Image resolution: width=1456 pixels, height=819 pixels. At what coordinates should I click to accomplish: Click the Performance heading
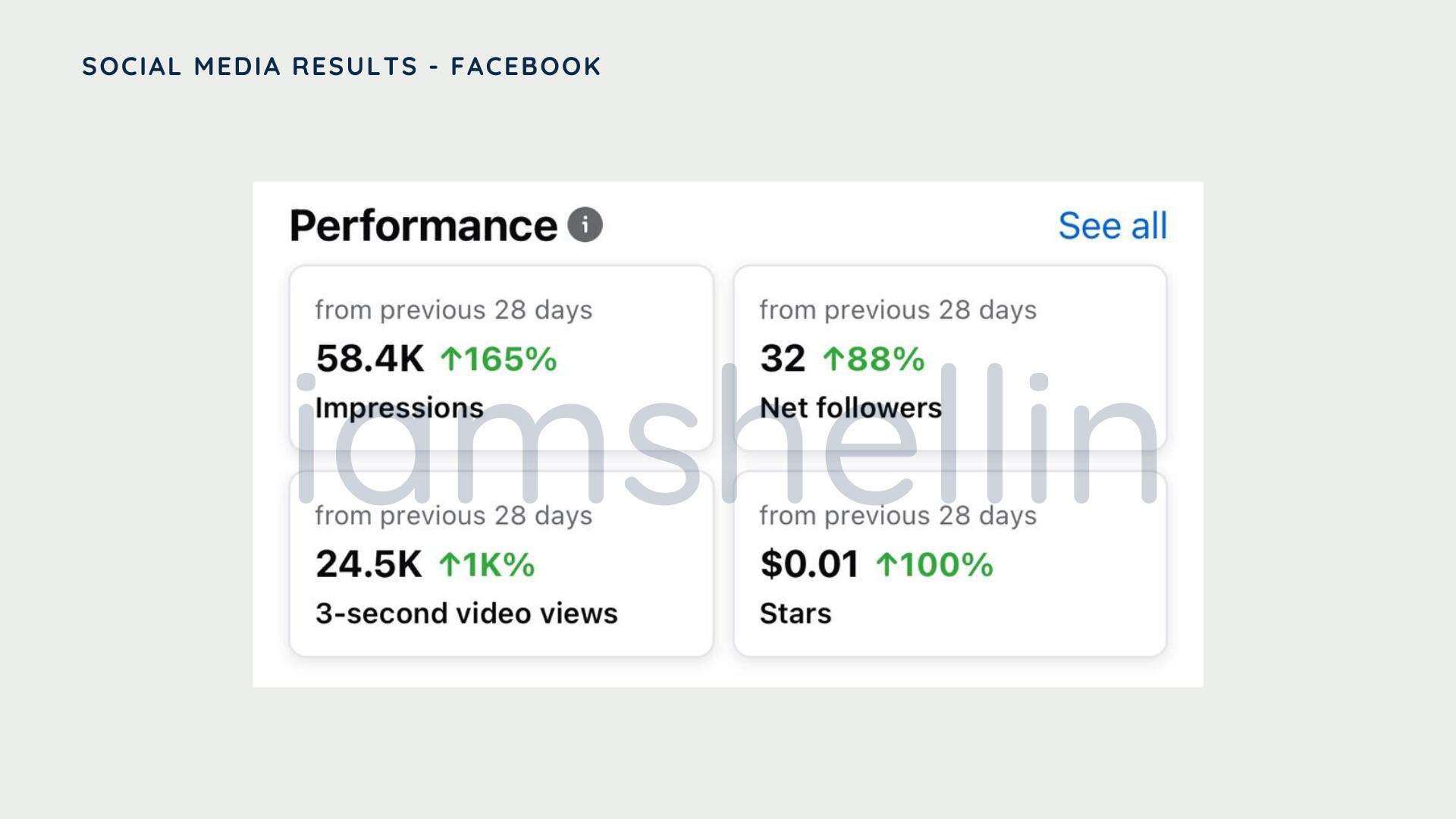pos(423,226)
